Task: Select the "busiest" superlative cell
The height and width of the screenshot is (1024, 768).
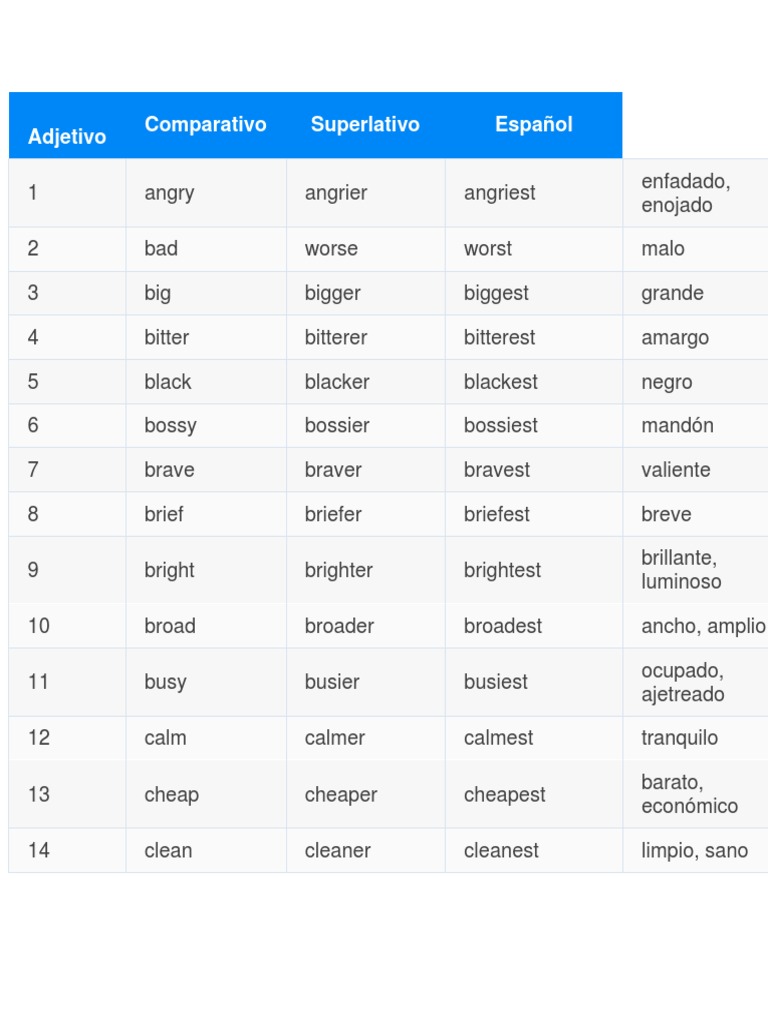Action: pos(495,682)
